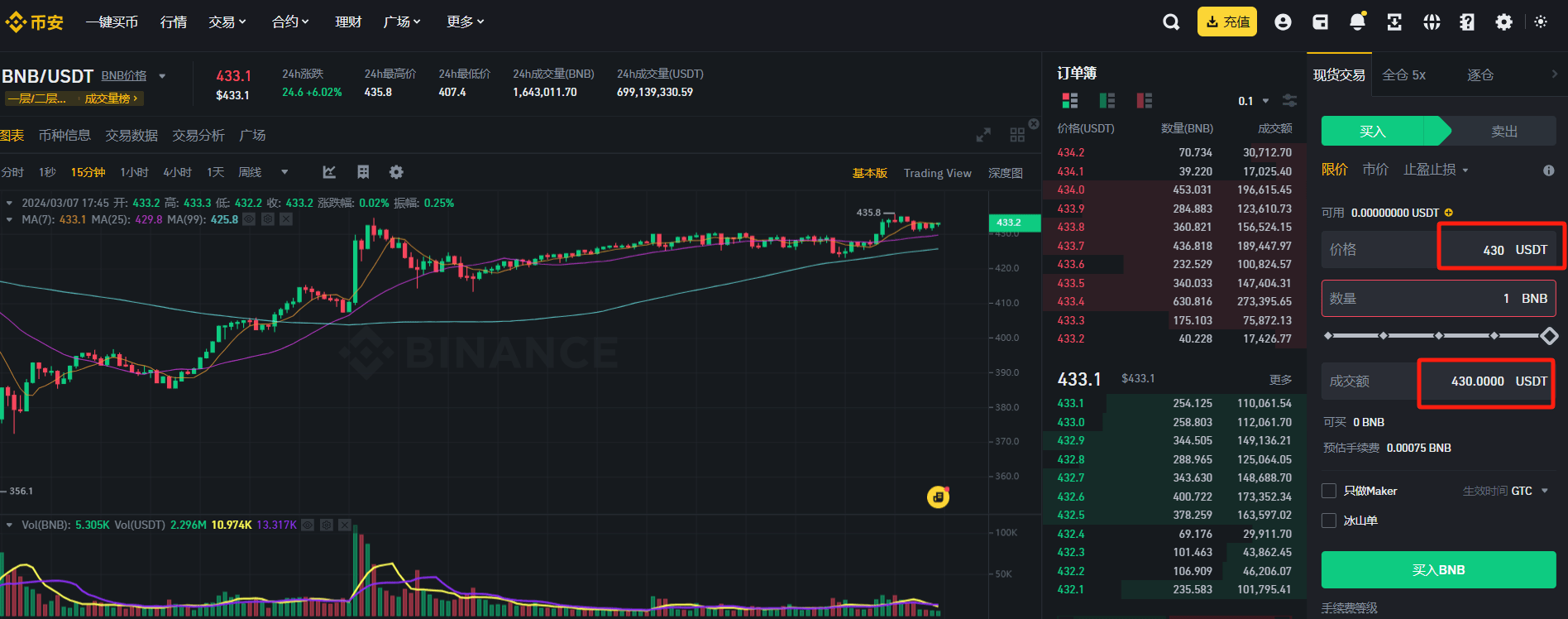Toggle MA indicator visibility eye icon
This screenshot has width=1568, height=619.
click(x=249, y=219)
